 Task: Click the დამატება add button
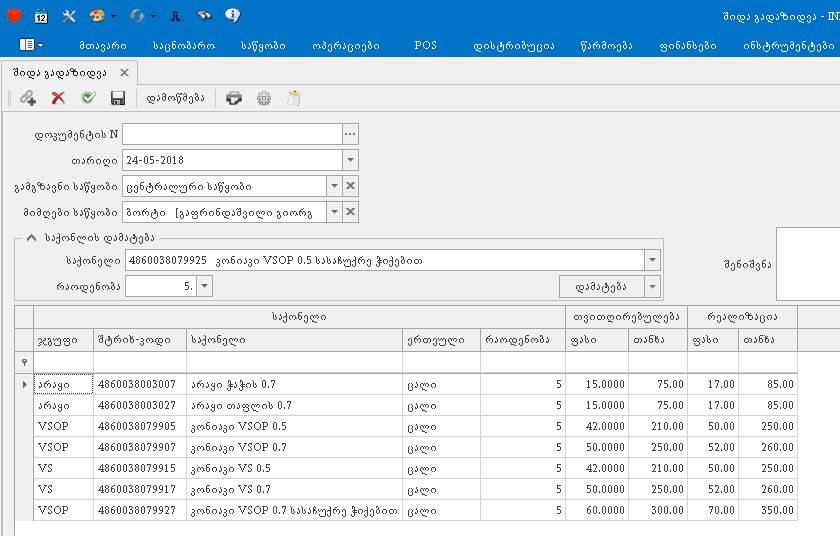602,286
